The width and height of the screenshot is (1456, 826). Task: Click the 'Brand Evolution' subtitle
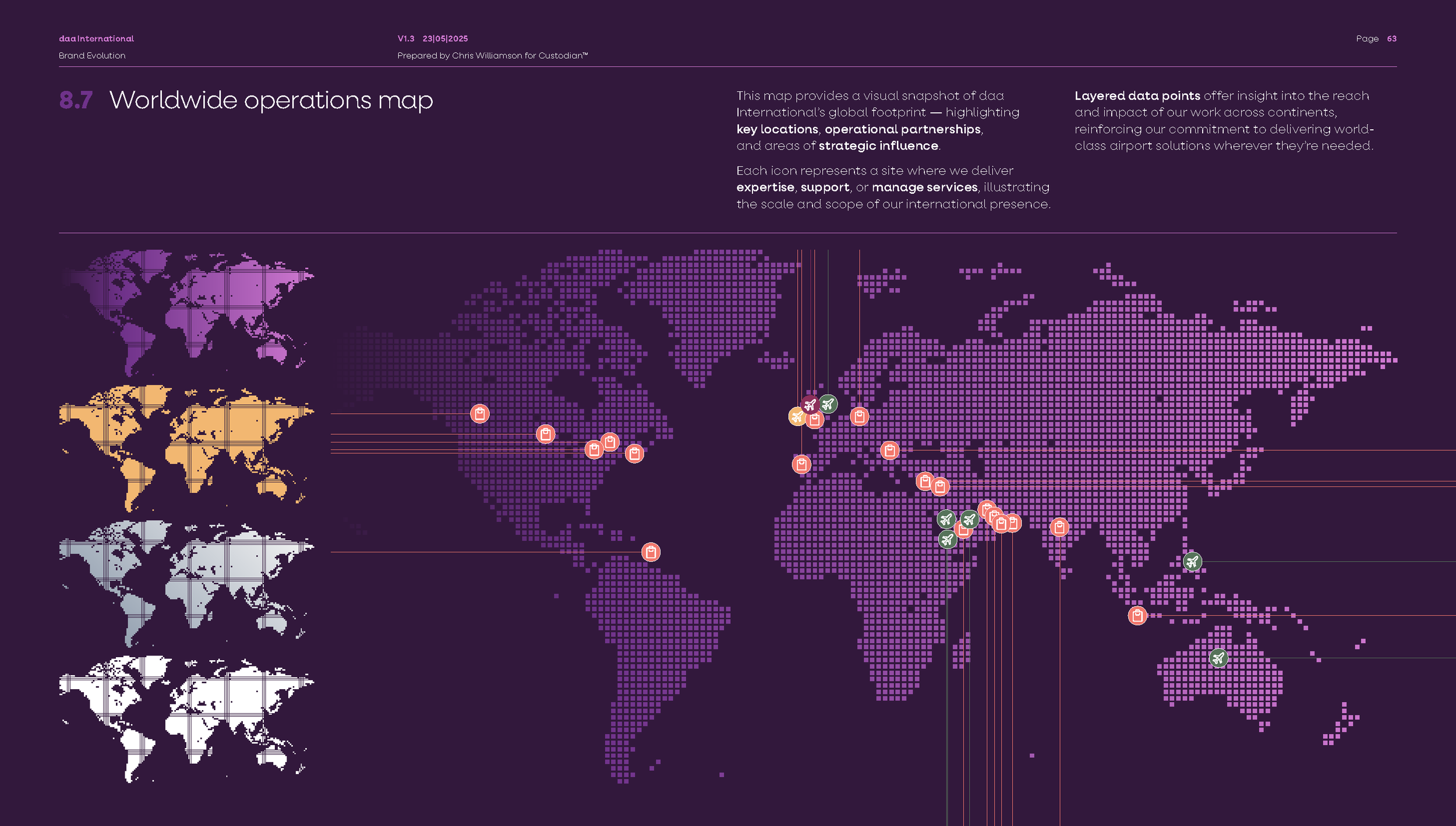tap(92, 55)
